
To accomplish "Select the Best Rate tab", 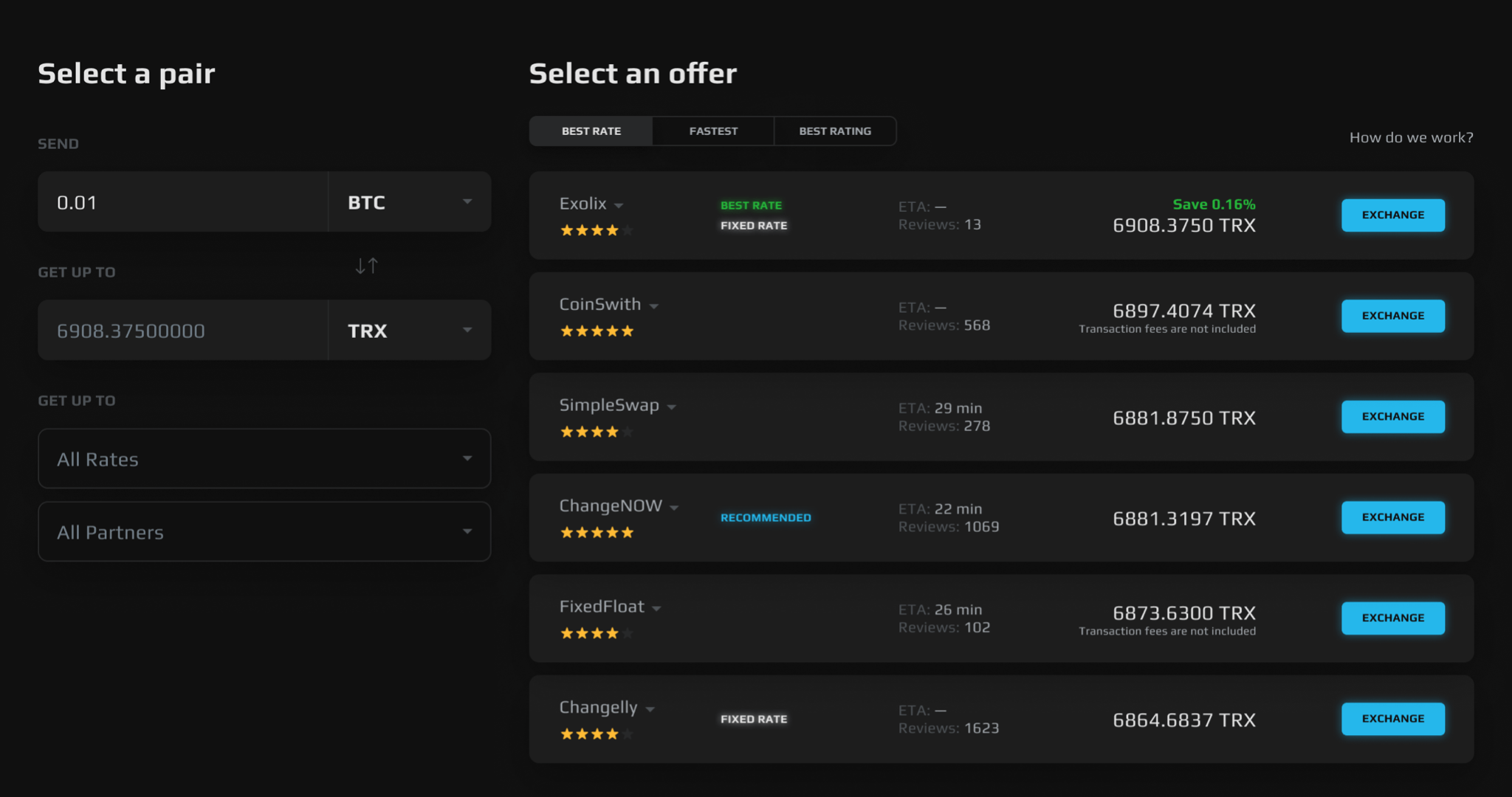I will coord(591,131).
